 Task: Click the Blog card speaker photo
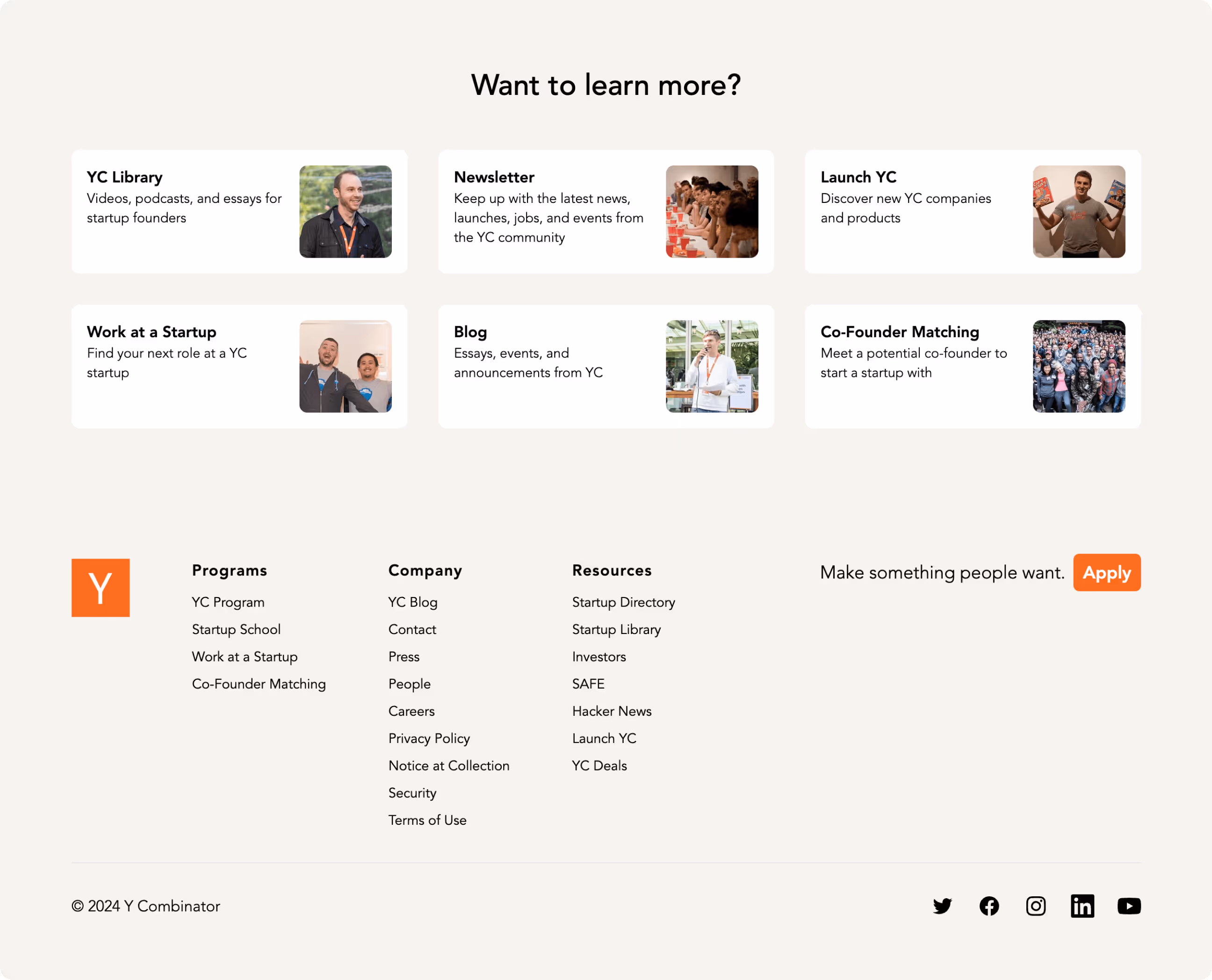pyautogui.click(x=712, y=367)
